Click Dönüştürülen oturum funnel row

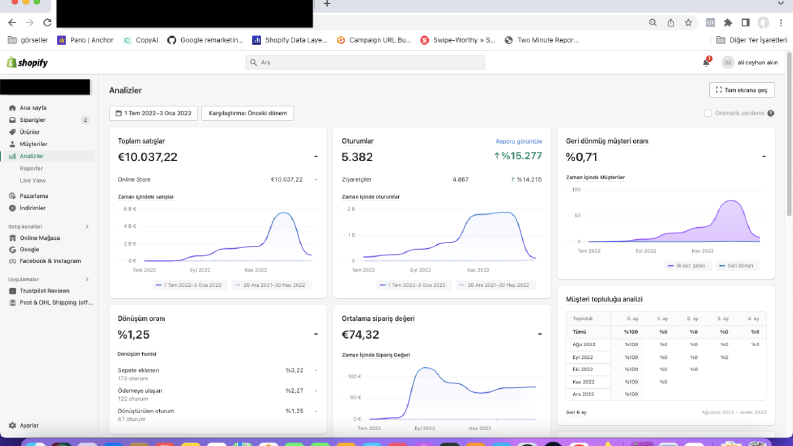pos(218,415)
